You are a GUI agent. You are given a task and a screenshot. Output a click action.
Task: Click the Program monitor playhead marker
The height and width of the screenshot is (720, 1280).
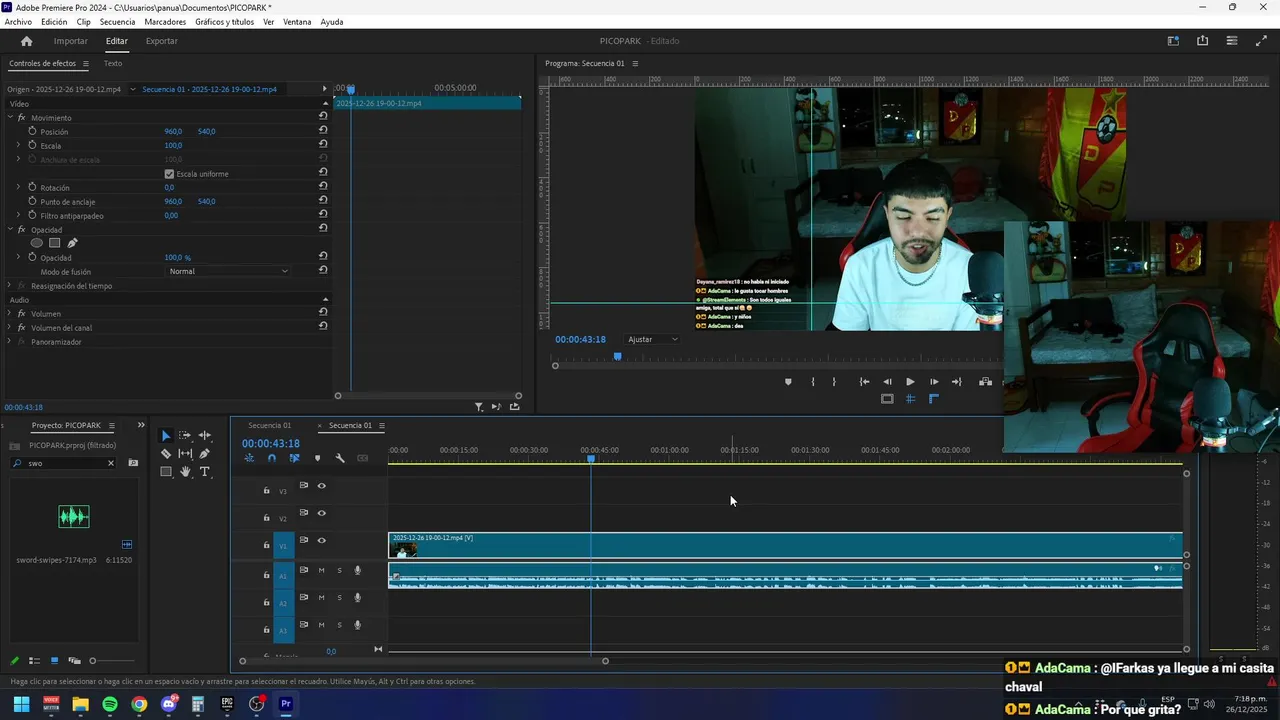click(617, 356)
